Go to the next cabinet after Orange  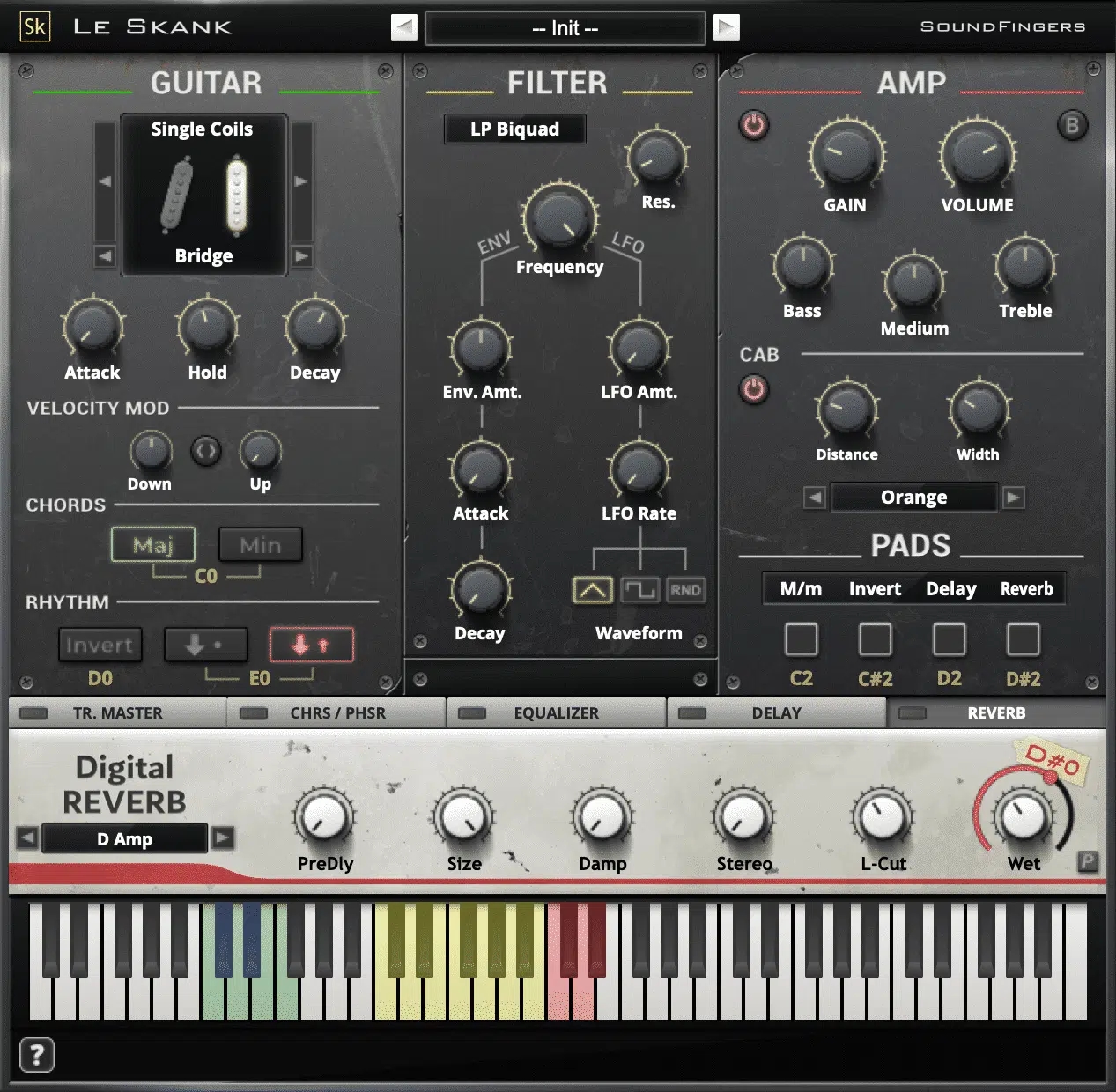click(1014, 498)
